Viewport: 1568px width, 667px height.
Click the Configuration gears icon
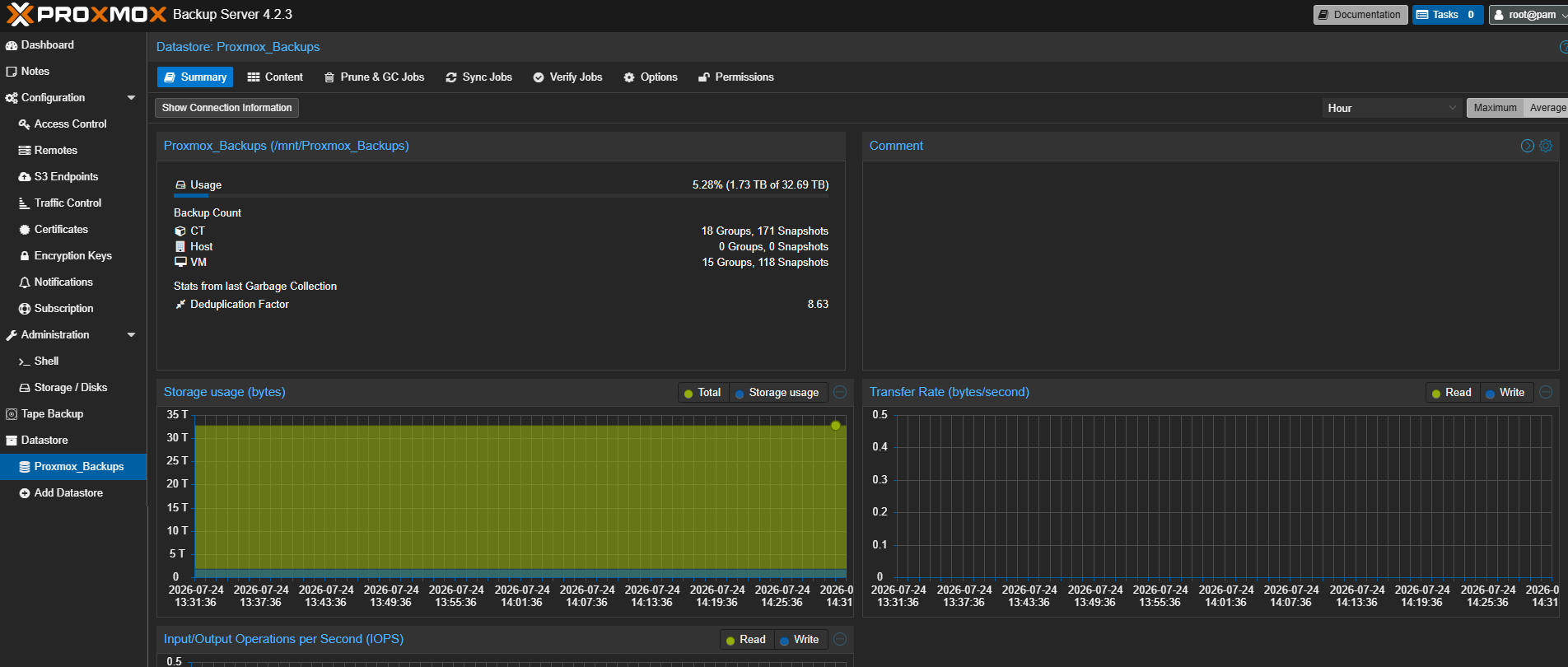pos(12,98)
